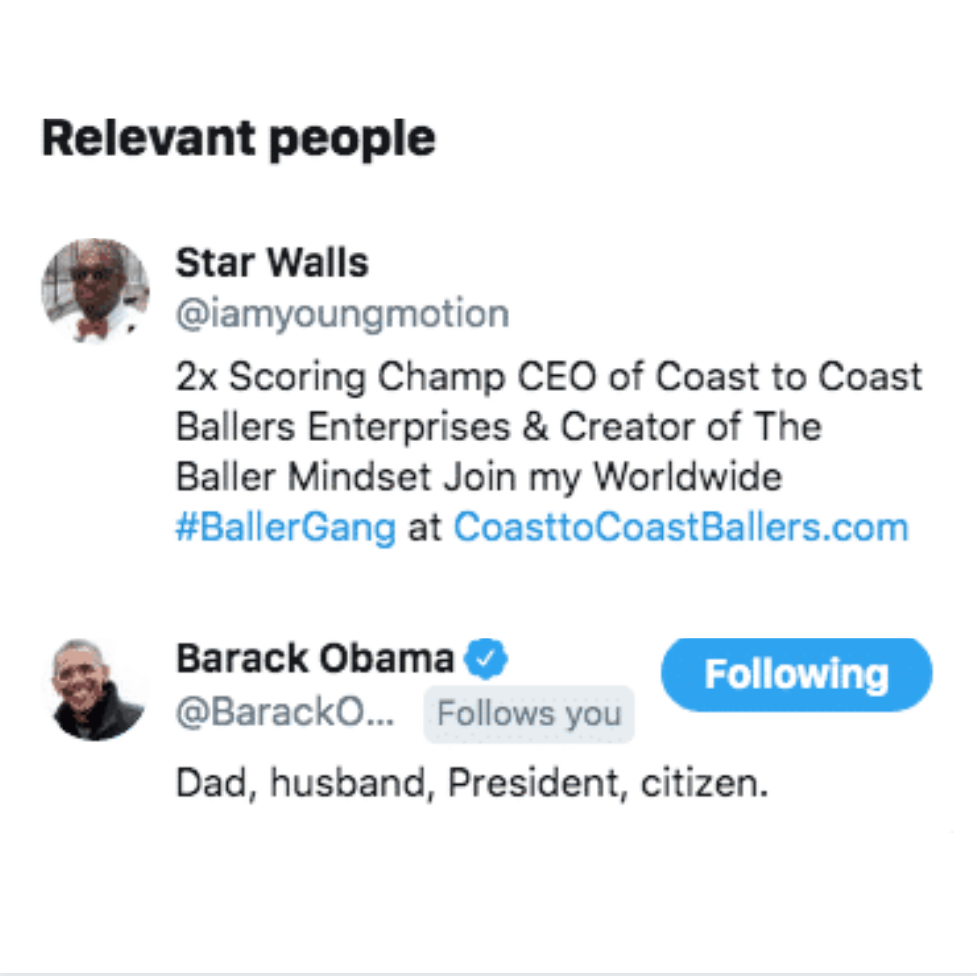Image resolution: width=977 pixels, height=976 pixels.
Task: Open the #BallerGang hashtag link
Action: tap(285, 527)
